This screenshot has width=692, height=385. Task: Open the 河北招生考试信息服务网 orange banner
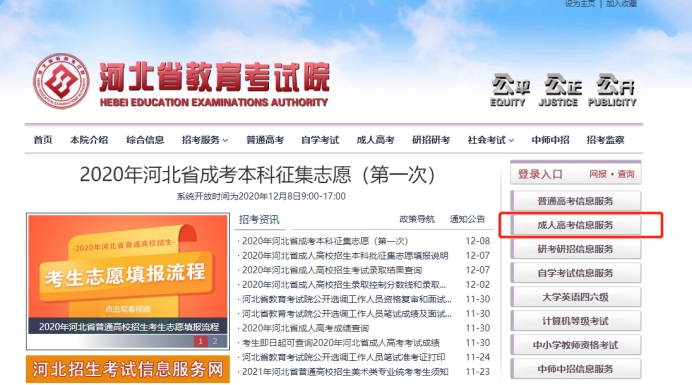(128, 369)
